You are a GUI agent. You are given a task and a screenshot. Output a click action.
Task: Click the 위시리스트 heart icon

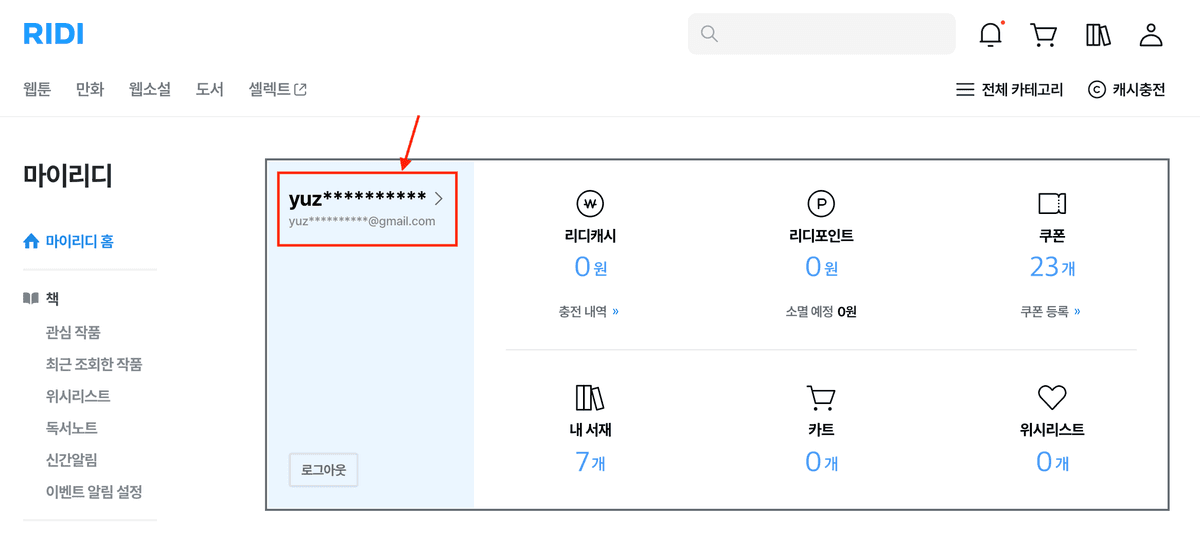click(x=1052, y=398)
